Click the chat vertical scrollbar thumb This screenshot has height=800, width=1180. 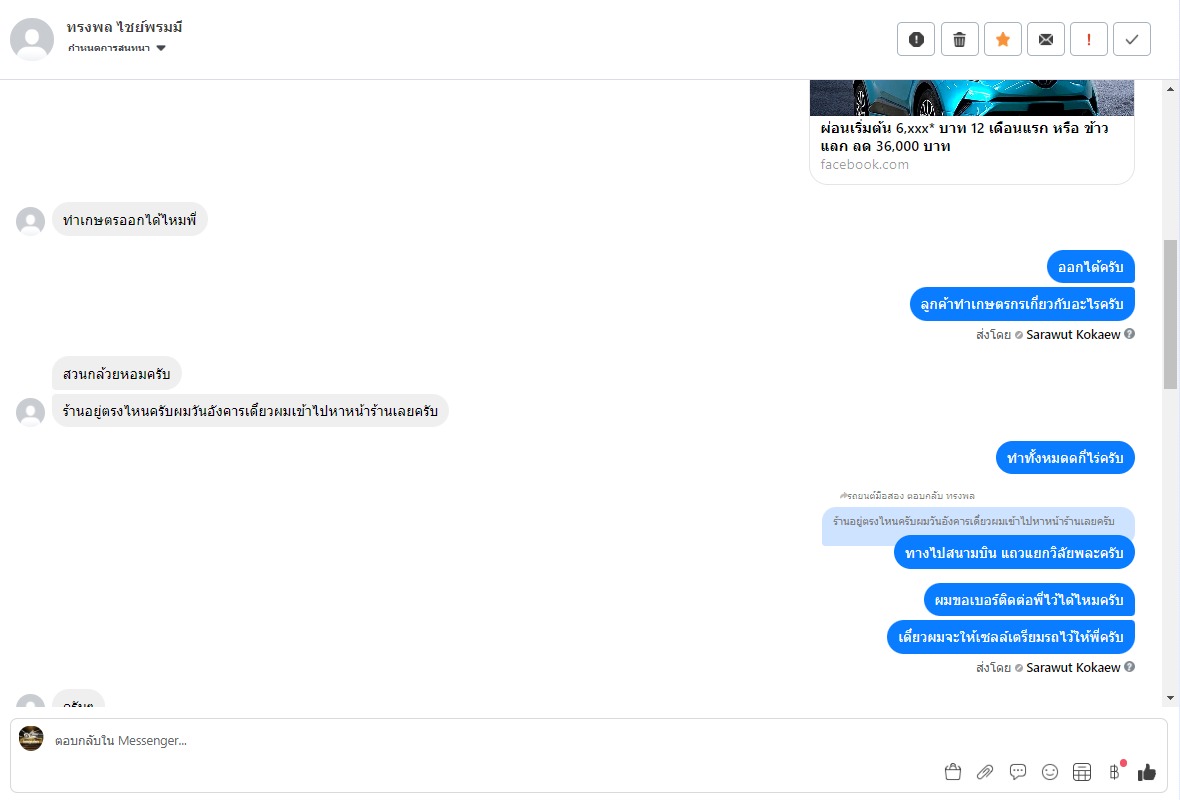(1170, 315)
